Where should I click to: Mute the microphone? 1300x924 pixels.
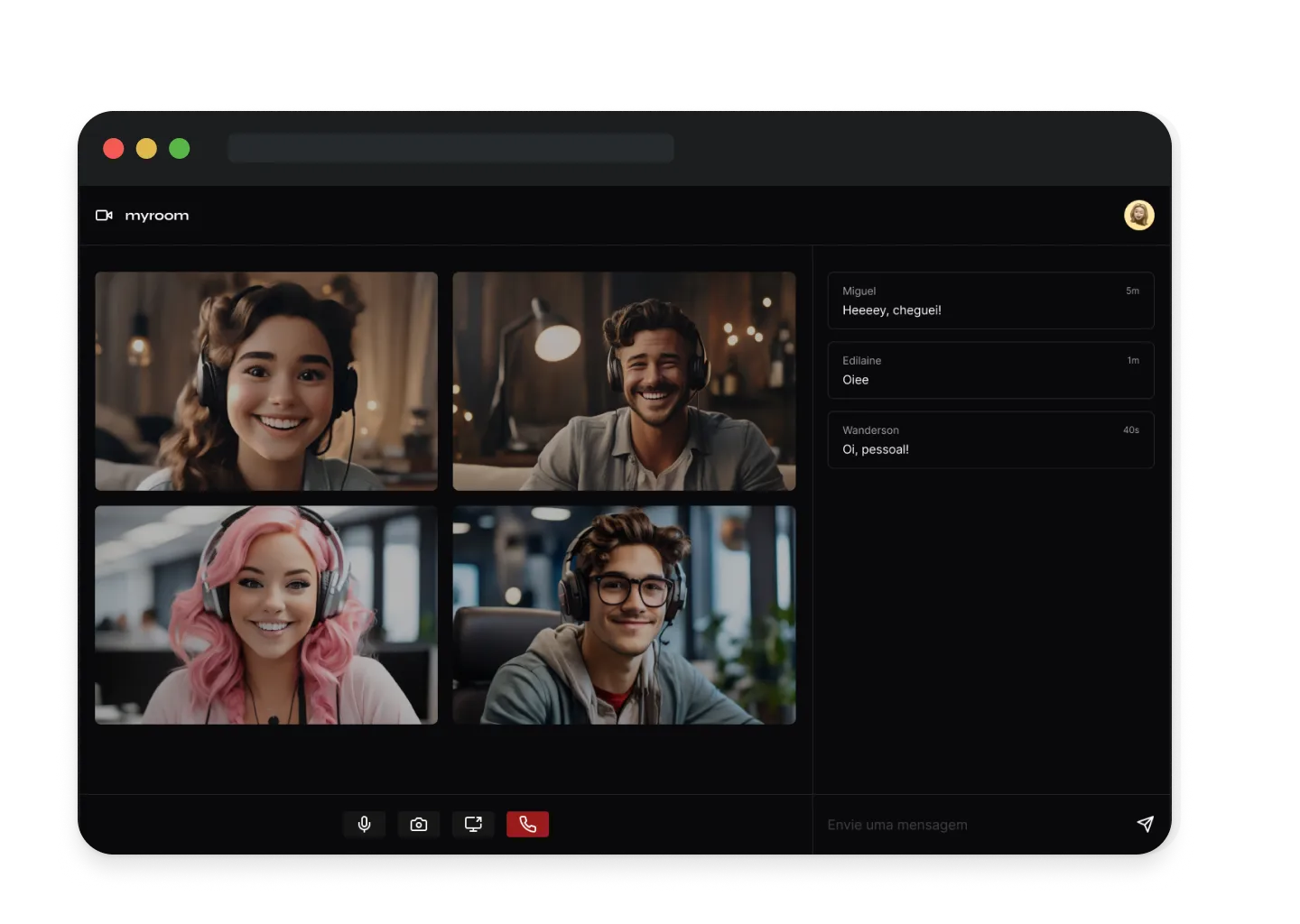click(364, 824)
